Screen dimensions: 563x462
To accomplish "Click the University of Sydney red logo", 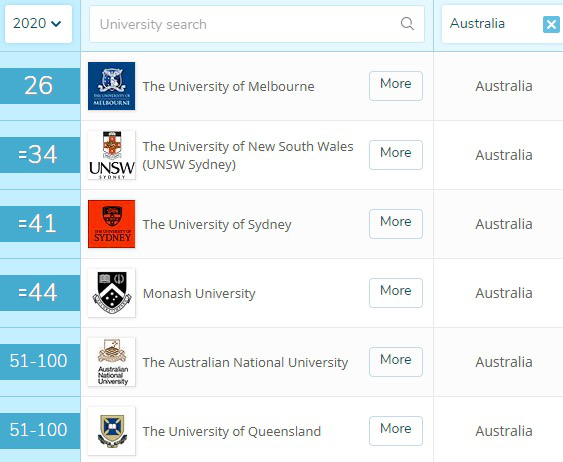I will coord(112,224).
